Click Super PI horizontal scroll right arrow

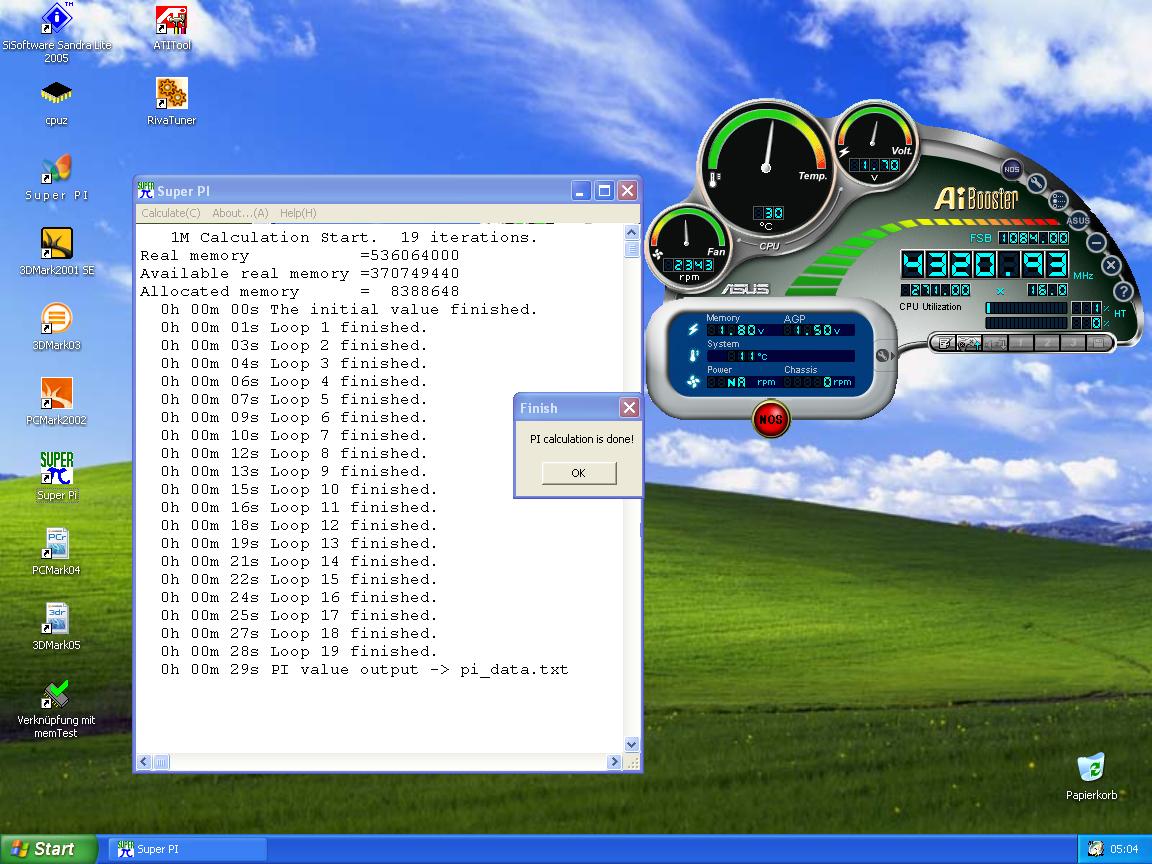[615, 762]
